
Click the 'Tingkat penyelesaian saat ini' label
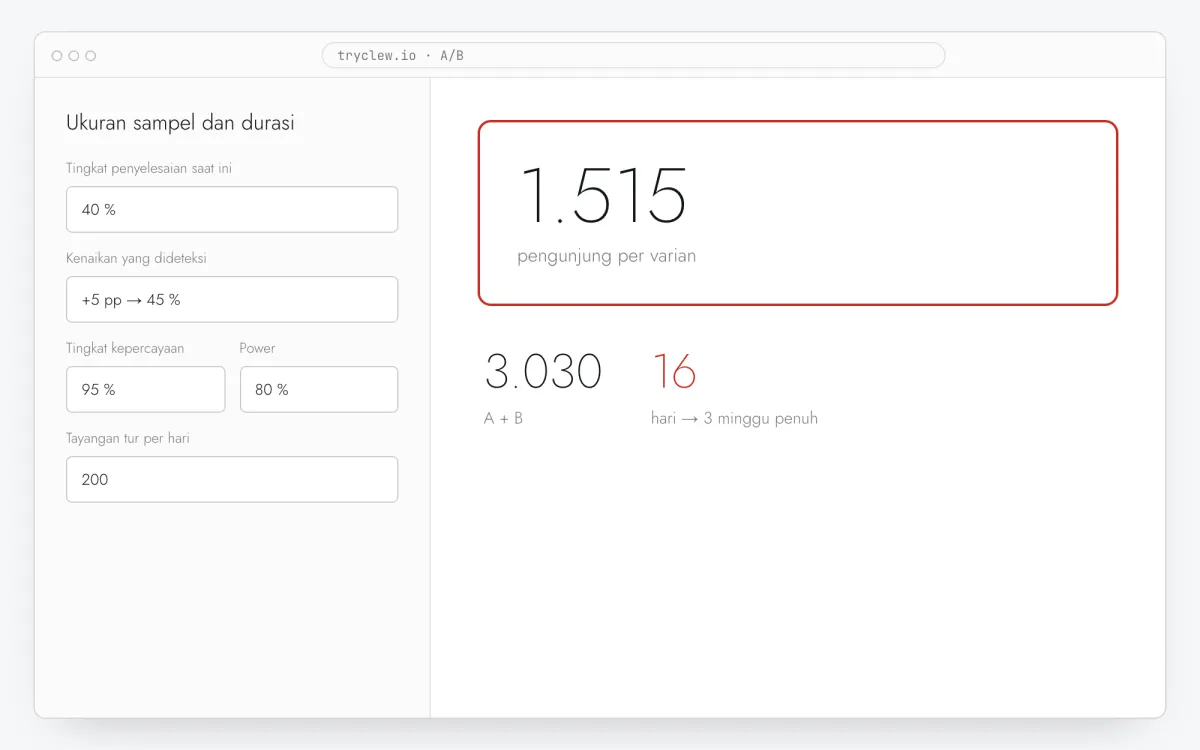coord(149,168)
